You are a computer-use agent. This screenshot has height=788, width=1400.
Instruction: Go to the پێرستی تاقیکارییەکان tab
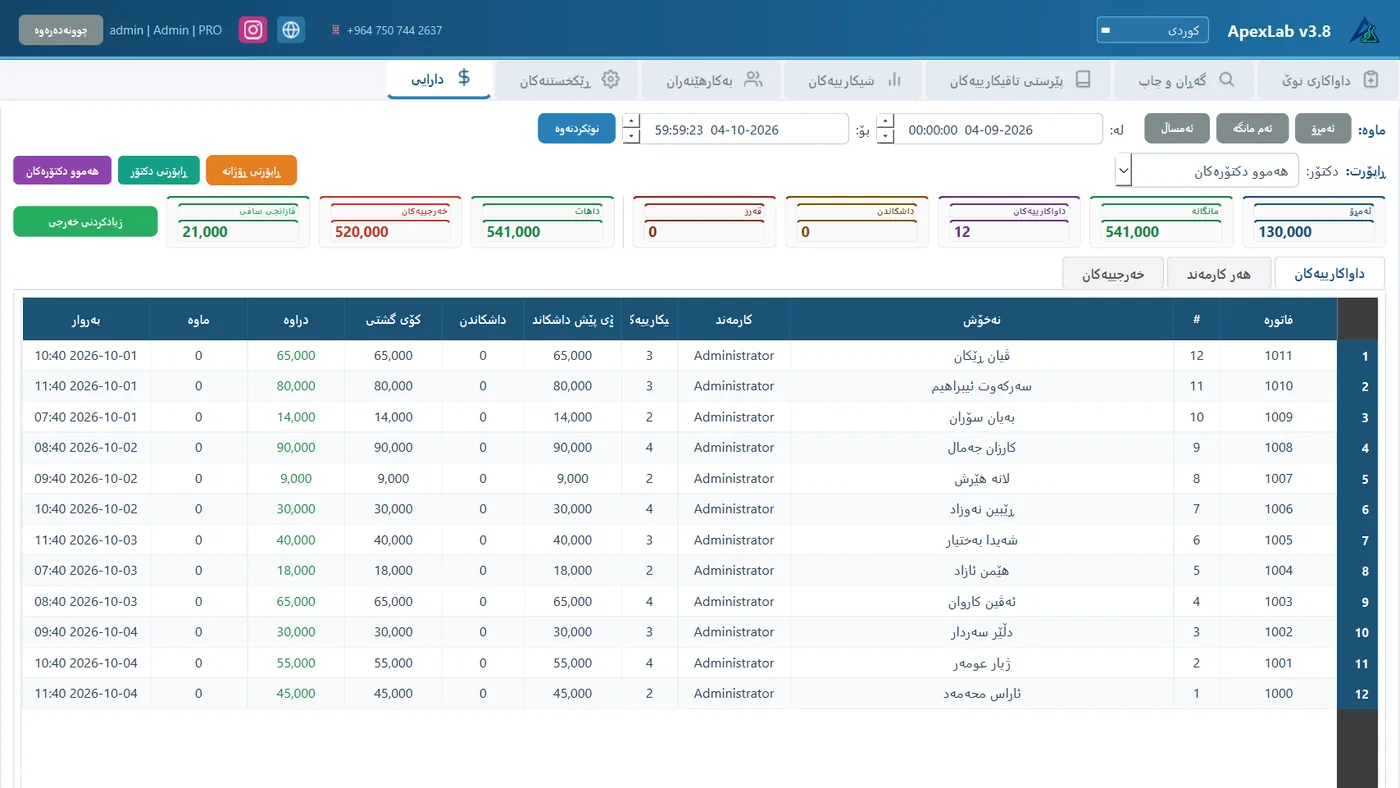pyautogui.click(x=1018, y=81)
